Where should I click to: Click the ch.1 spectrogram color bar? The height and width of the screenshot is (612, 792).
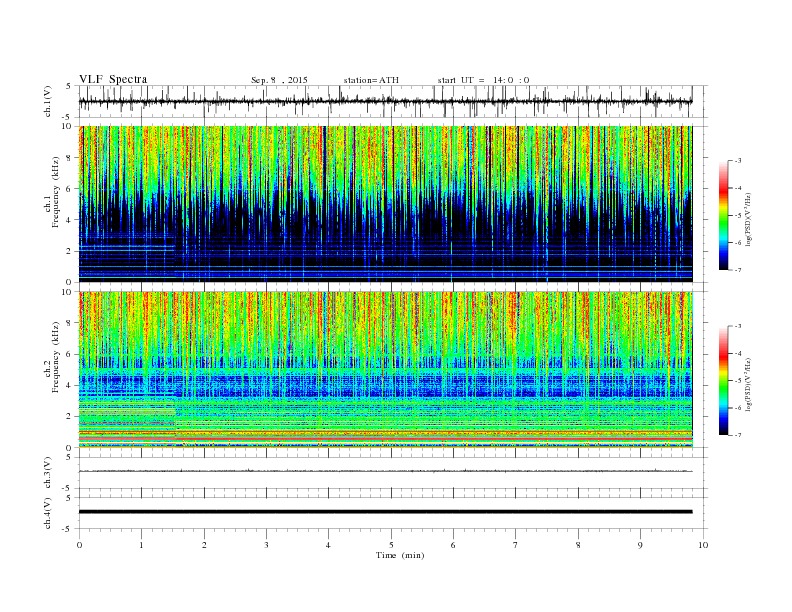(723, 215)
